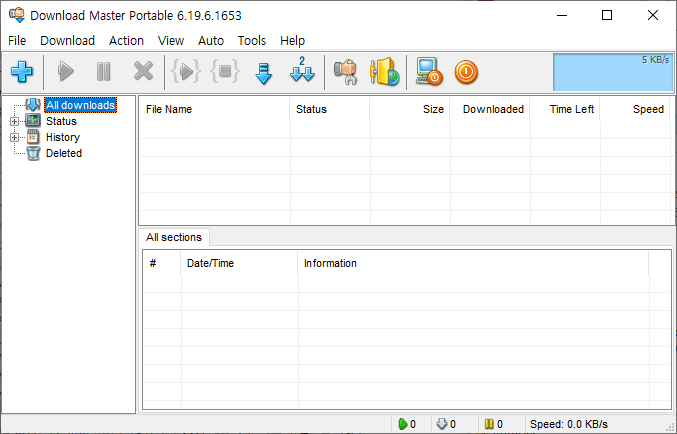Sort by Time Left column header
This screenshot has width=677, height=434.
[x=564, y=109]
